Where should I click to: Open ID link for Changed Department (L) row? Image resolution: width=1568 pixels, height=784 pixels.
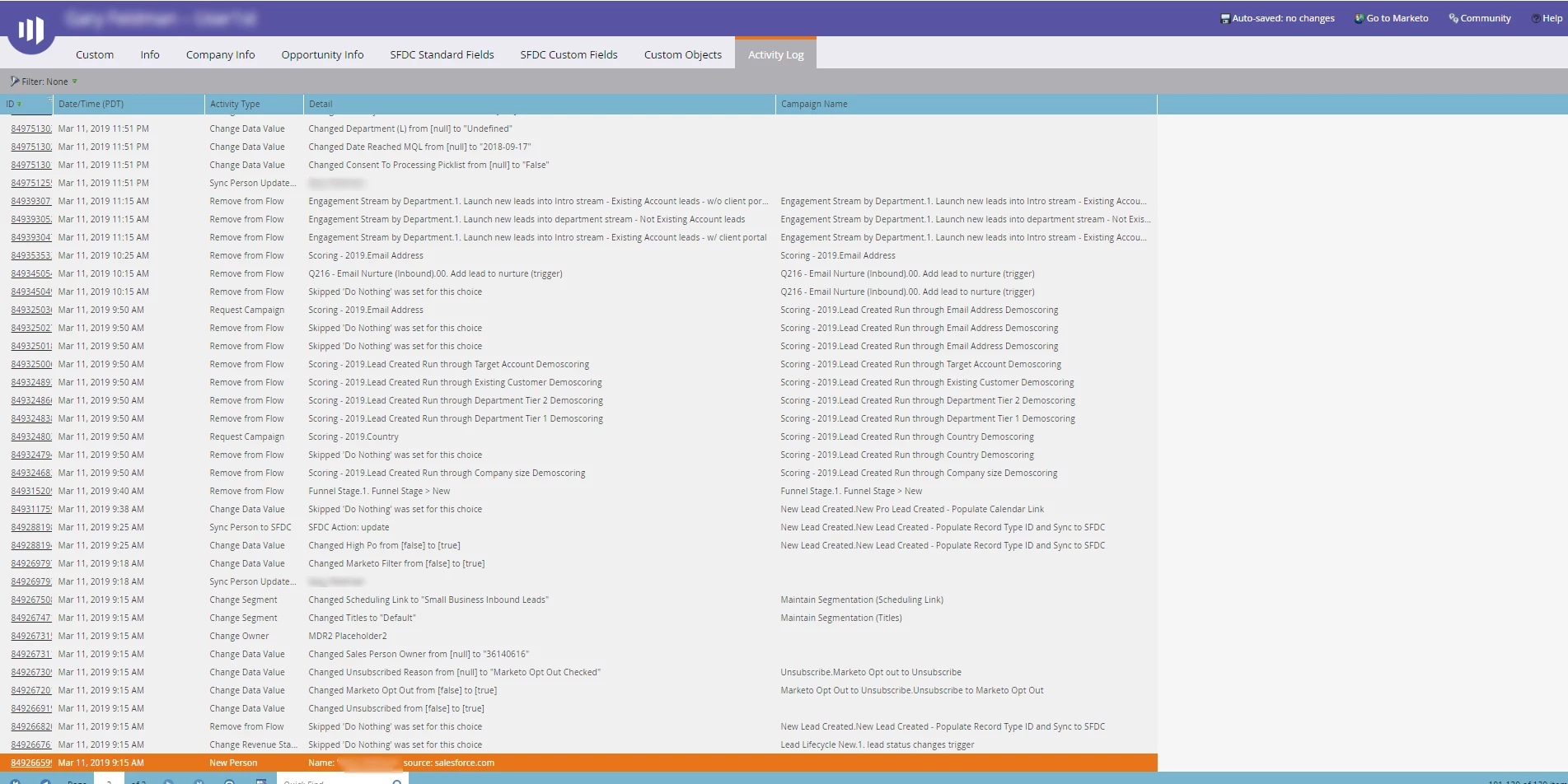31,128
